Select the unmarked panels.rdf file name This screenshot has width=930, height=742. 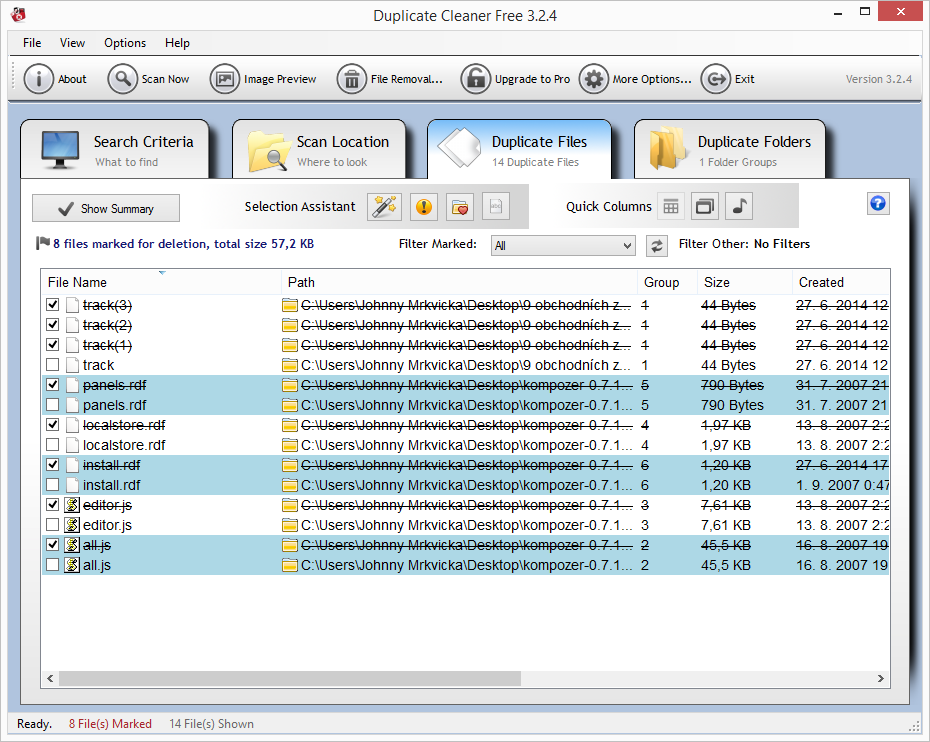(x=114, y=405)
